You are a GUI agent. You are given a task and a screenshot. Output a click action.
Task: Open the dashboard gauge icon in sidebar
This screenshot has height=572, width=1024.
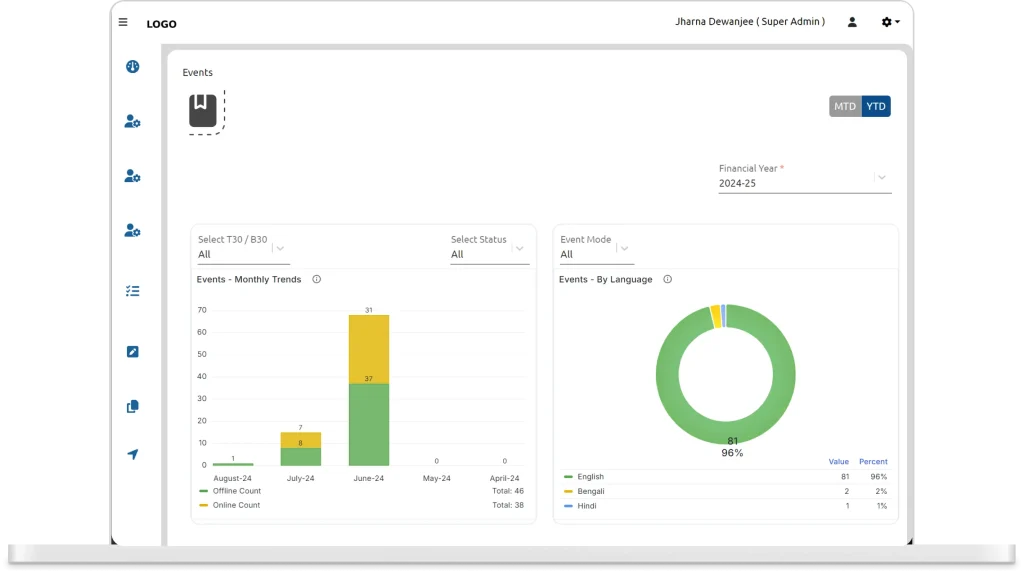[132, 67]
